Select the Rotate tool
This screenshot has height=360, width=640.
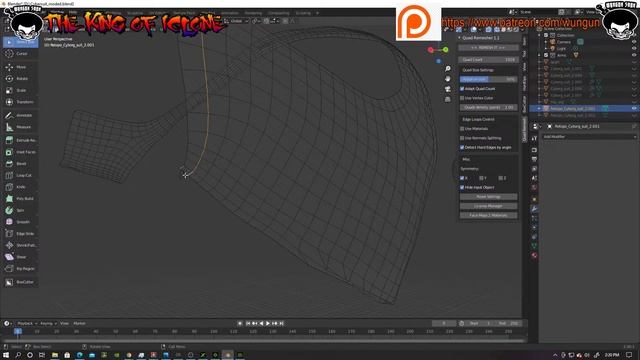click(20, 78)
